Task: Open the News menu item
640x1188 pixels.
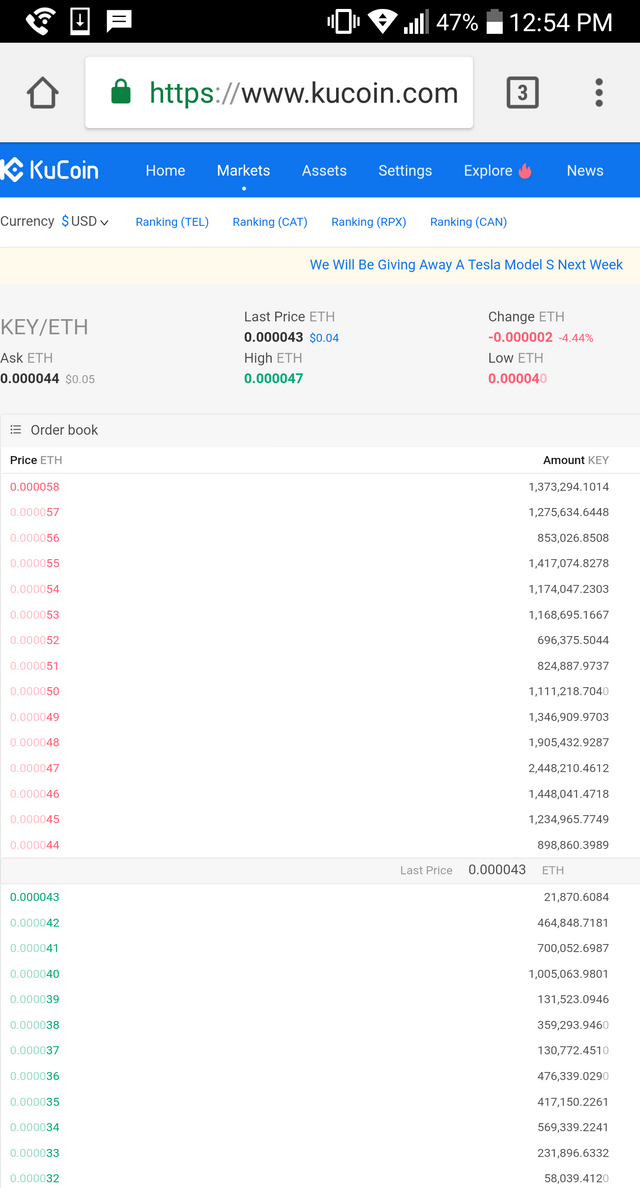Action: point(585,171)
